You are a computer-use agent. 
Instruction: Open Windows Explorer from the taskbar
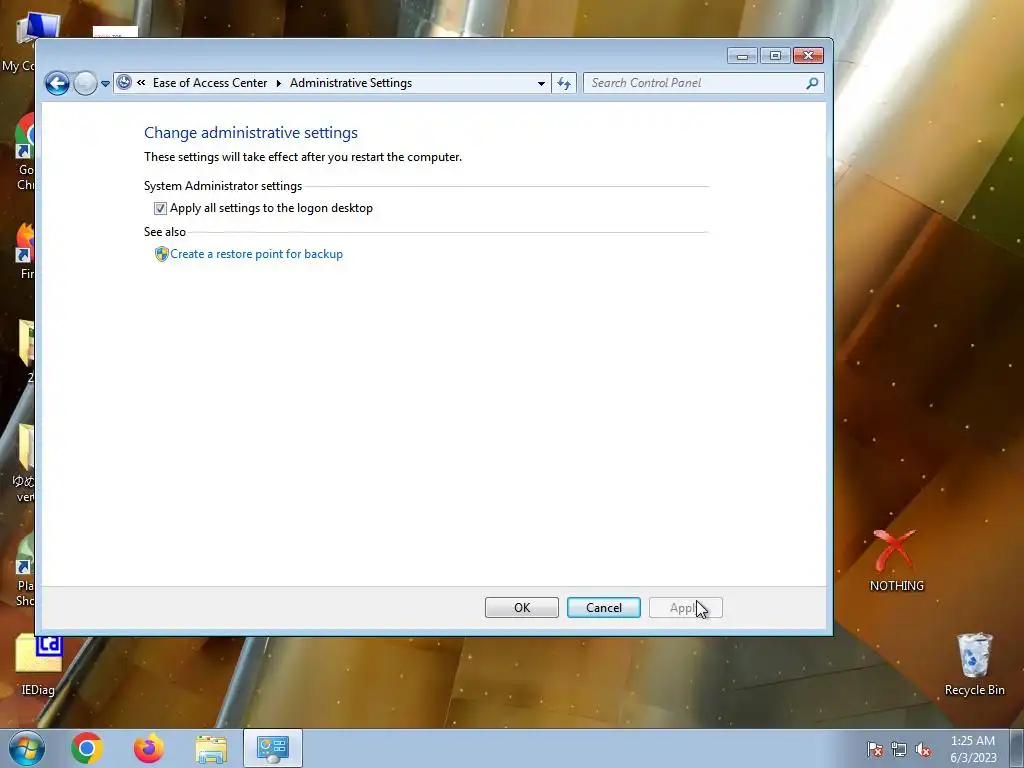211,748
